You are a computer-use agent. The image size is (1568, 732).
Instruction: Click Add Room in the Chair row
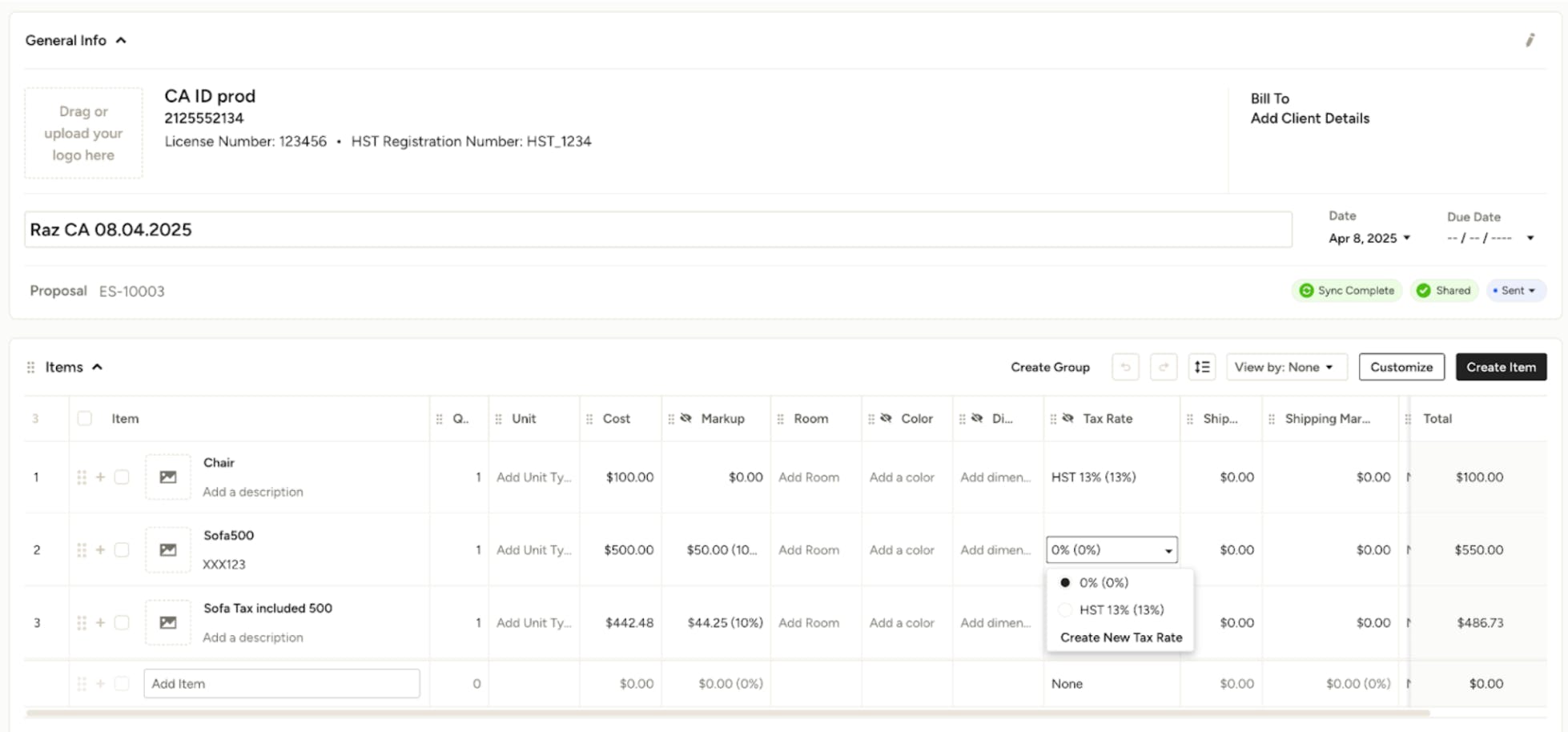click(x=809, y=477)
